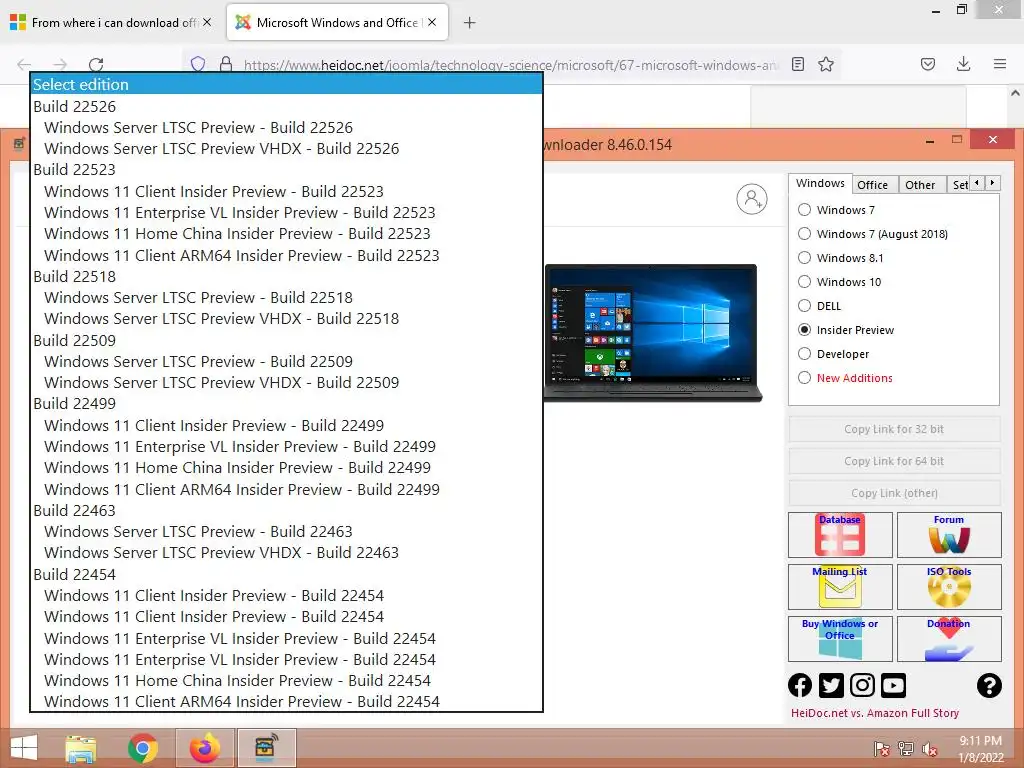The image size is (1024, 768).
Task: Open the help question mark icon
Action: [x=989, y=685]
